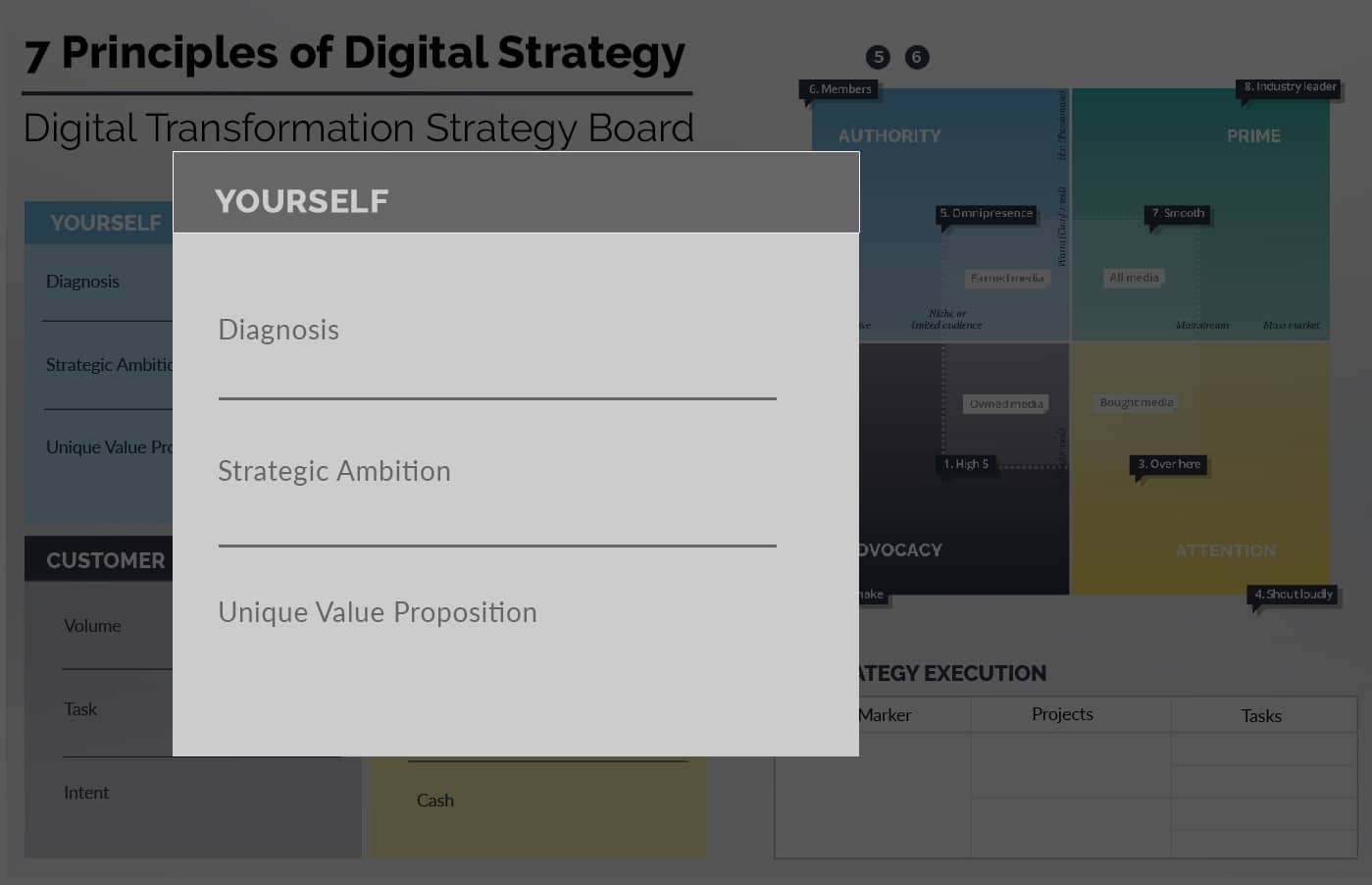Click the 'Earned media' label
The image size is (1372, 885).
[1007, 279]
